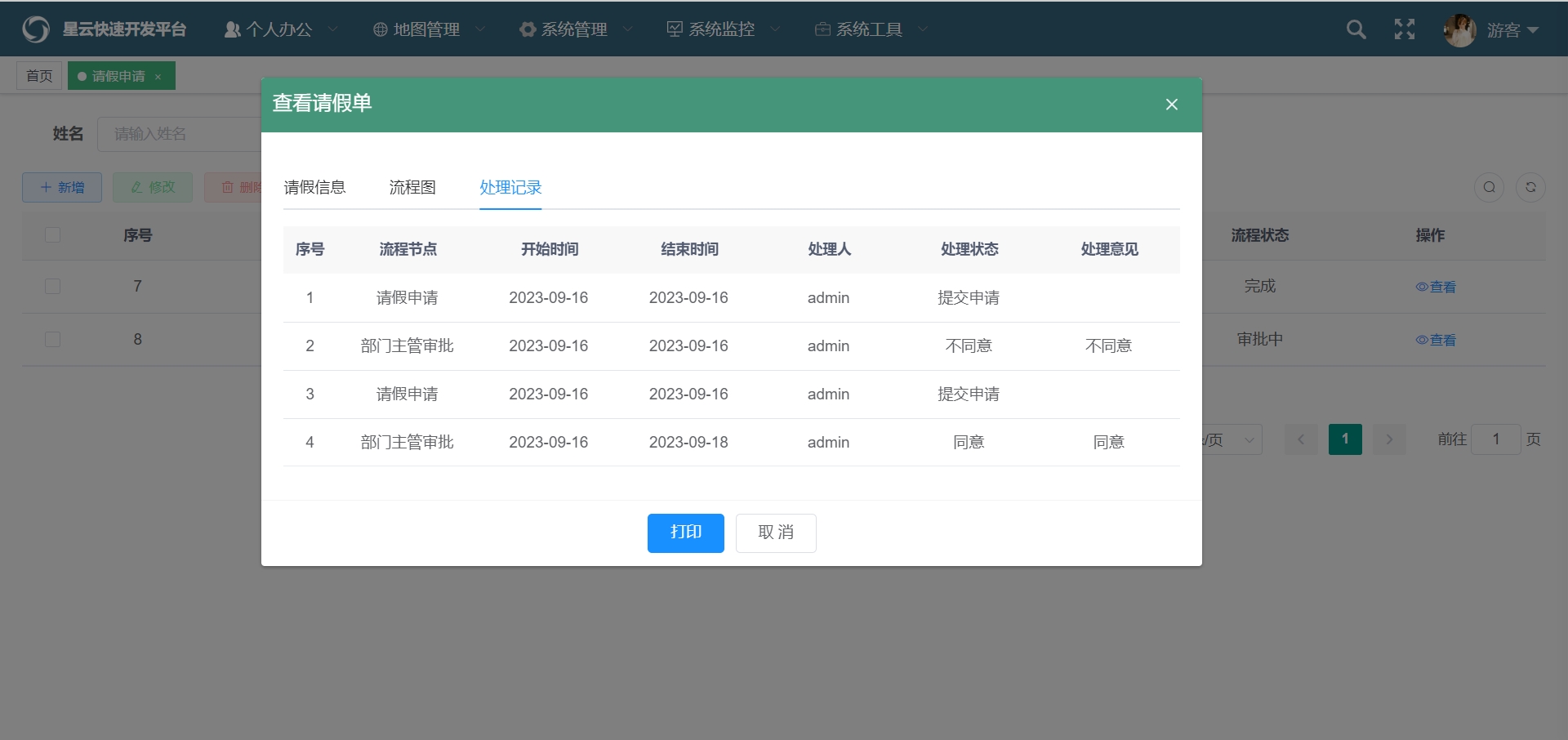Select the checkbox for row 7

pos(53,287)
